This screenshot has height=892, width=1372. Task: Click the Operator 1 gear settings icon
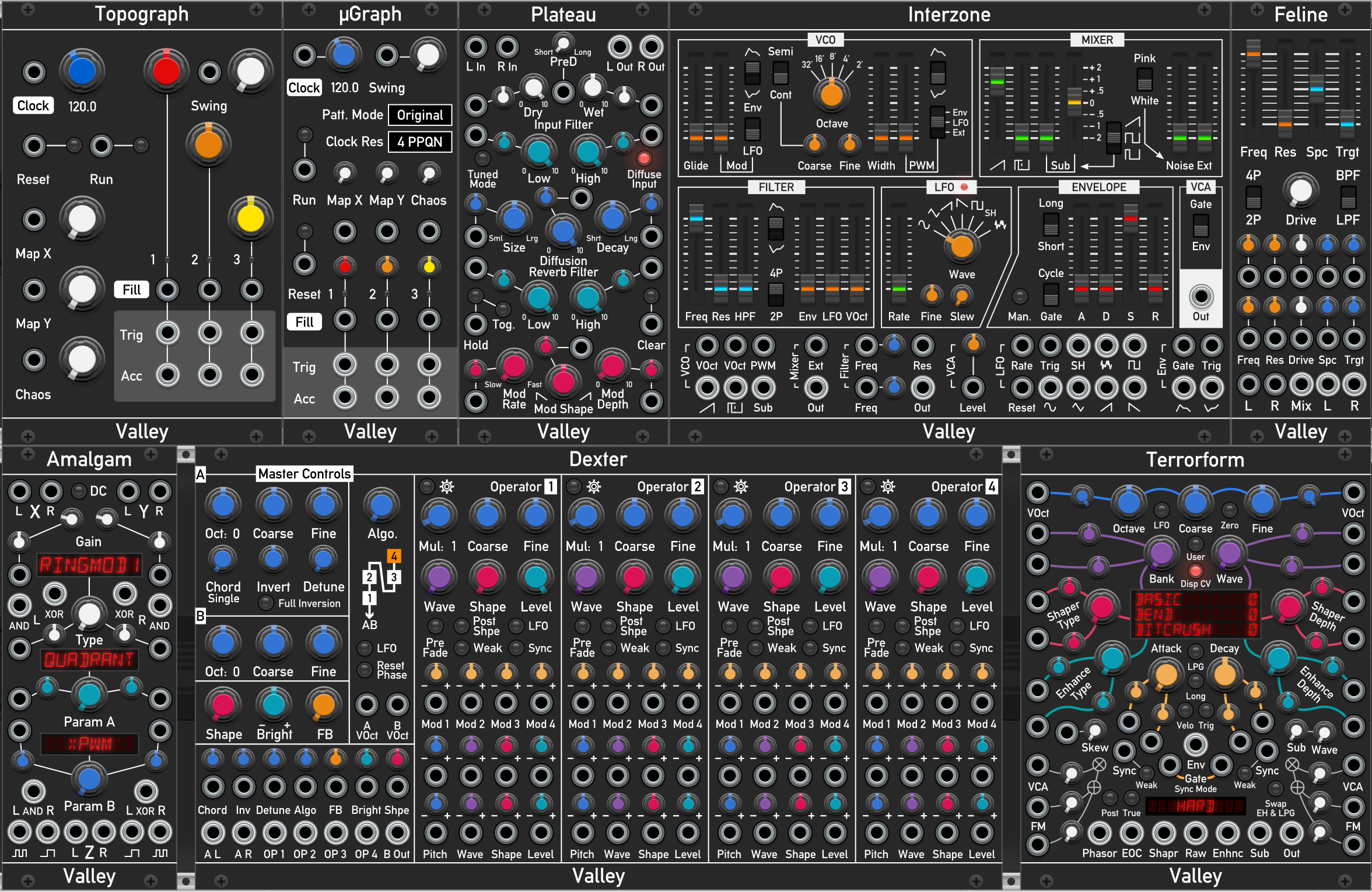[447, 487]
